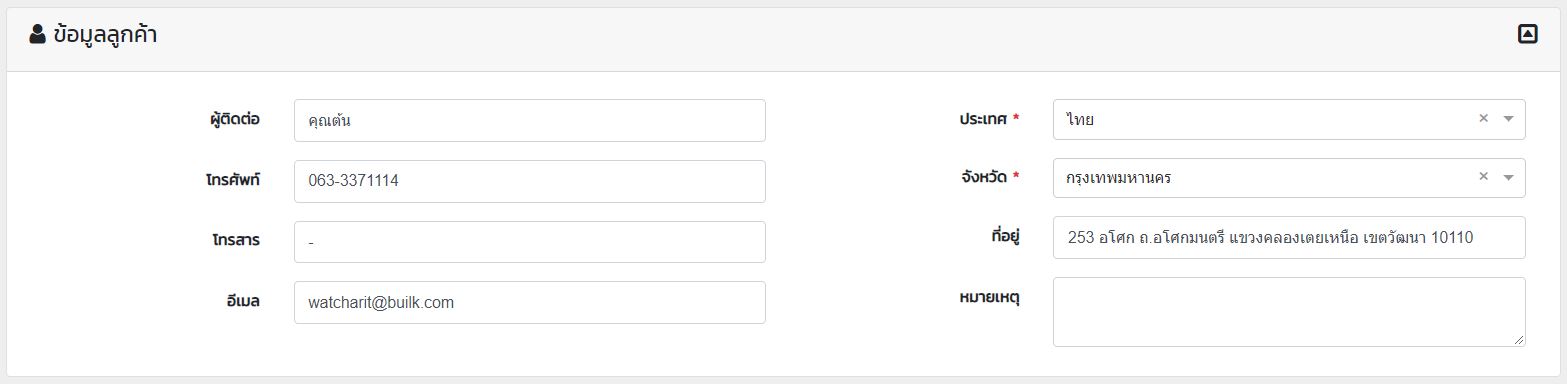
Task: Clear the selected country ไทย with the x
Action: [1484, 118]
